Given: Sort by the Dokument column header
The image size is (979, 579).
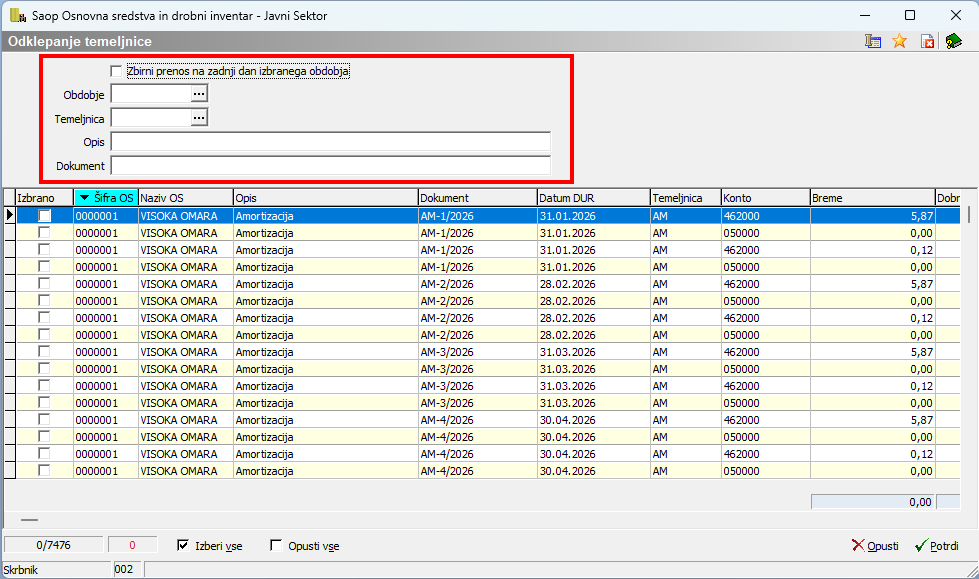Looking at the screenshot, I should click(x=476, y=198).
